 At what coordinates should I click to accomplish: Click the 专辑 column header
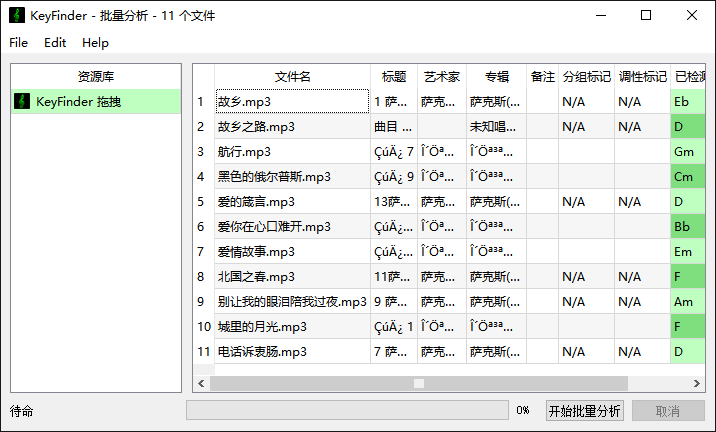pyautogui.click(x=497, y=77)
